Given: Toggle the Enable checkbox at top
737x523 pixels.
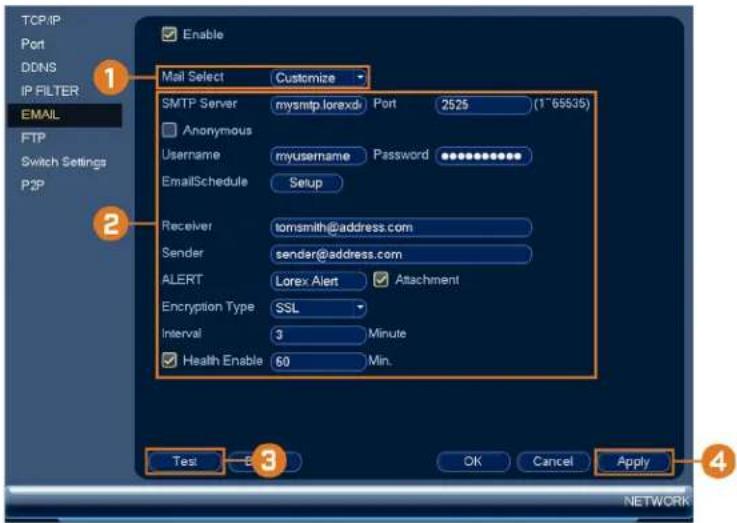Looking at the screenshot, I should point(169,34).
